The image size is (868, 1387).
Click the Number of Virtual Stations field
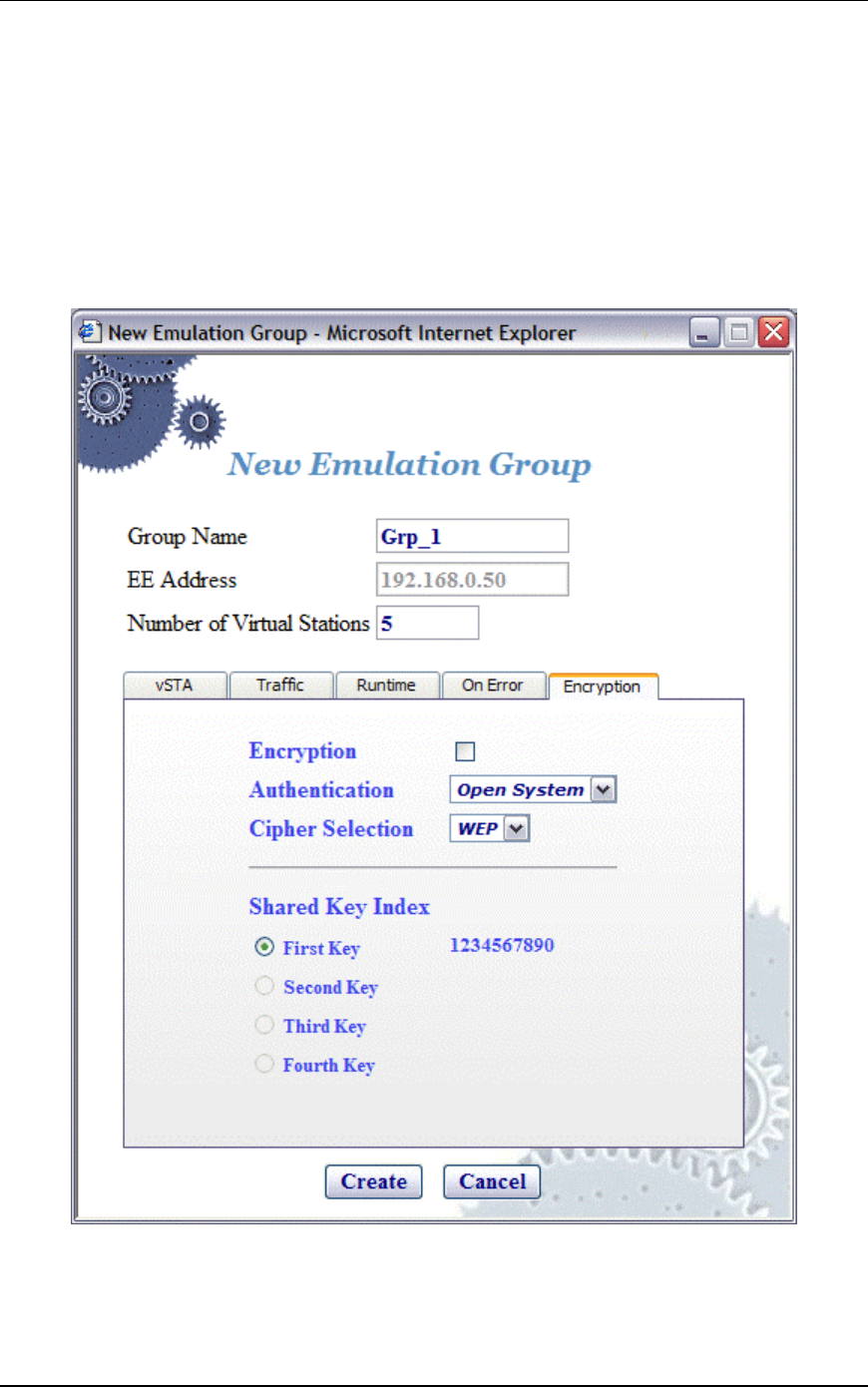[427, 623]
